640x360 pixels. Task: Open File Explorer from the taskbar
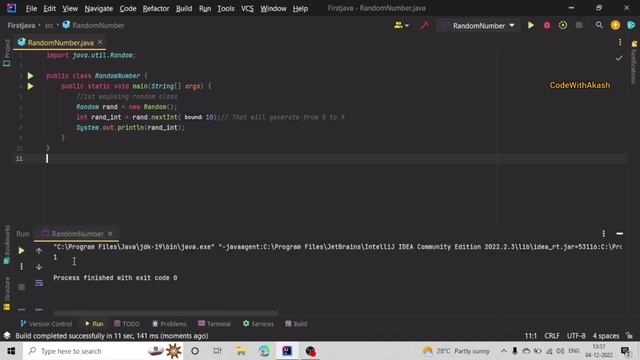(x=241, y=351)
